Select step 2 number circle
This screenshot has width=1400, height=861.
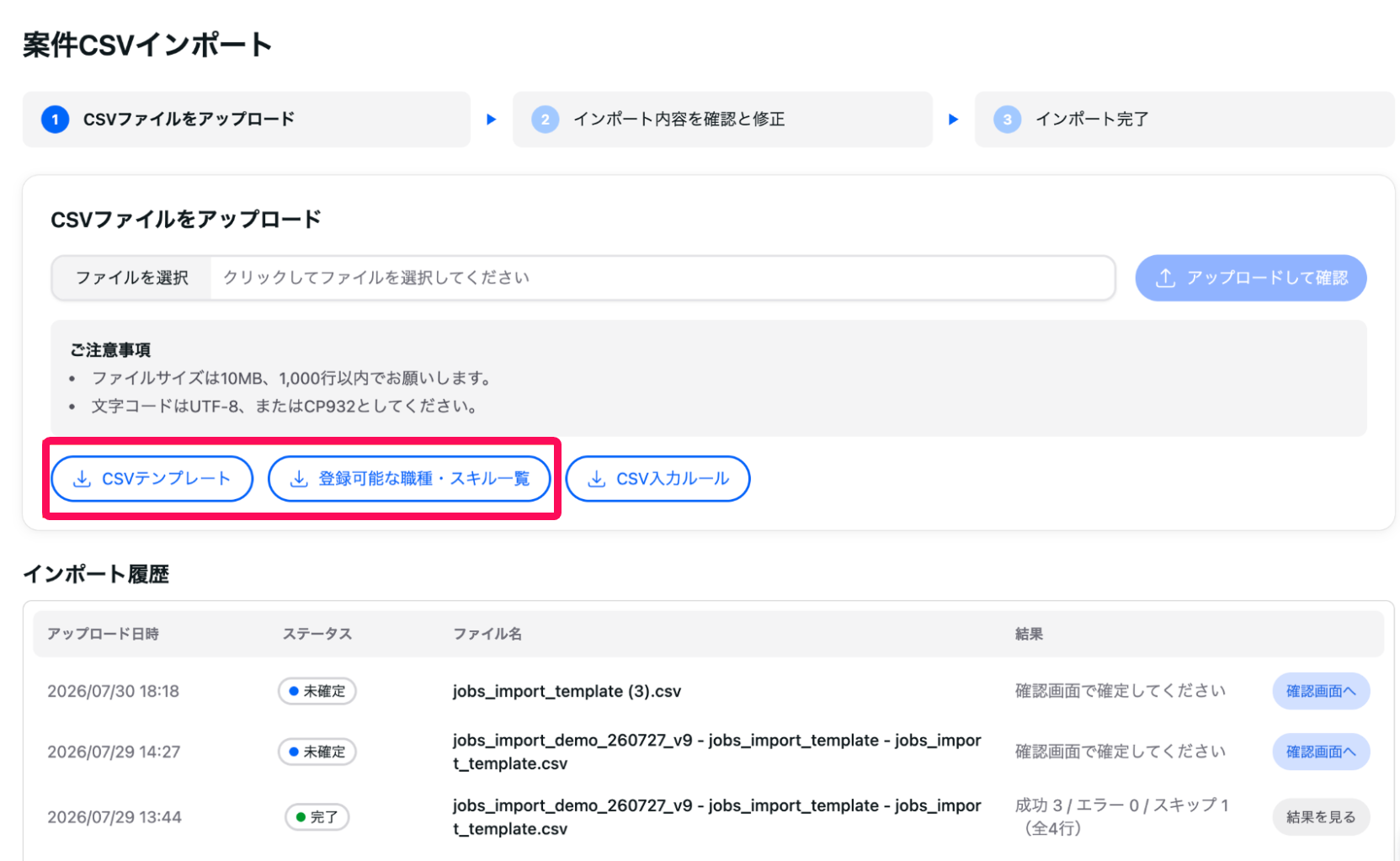(546, 120)
